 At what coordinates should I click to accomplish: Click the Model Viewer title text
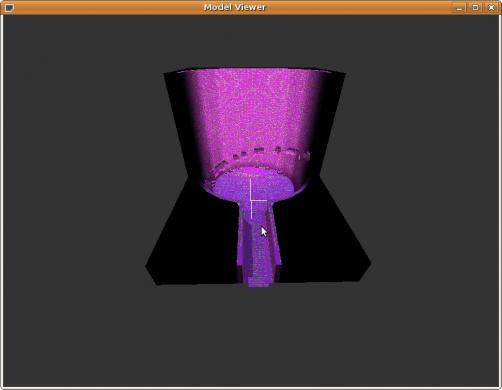[235, 7]
